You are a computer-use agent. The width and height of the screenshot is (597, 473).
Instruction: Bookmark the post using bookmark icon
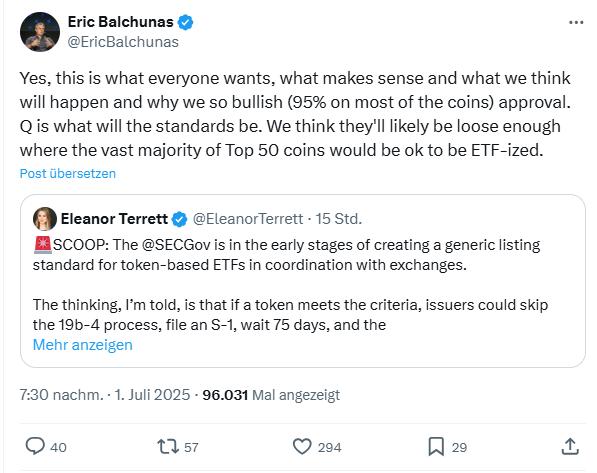tap(436, 446)
